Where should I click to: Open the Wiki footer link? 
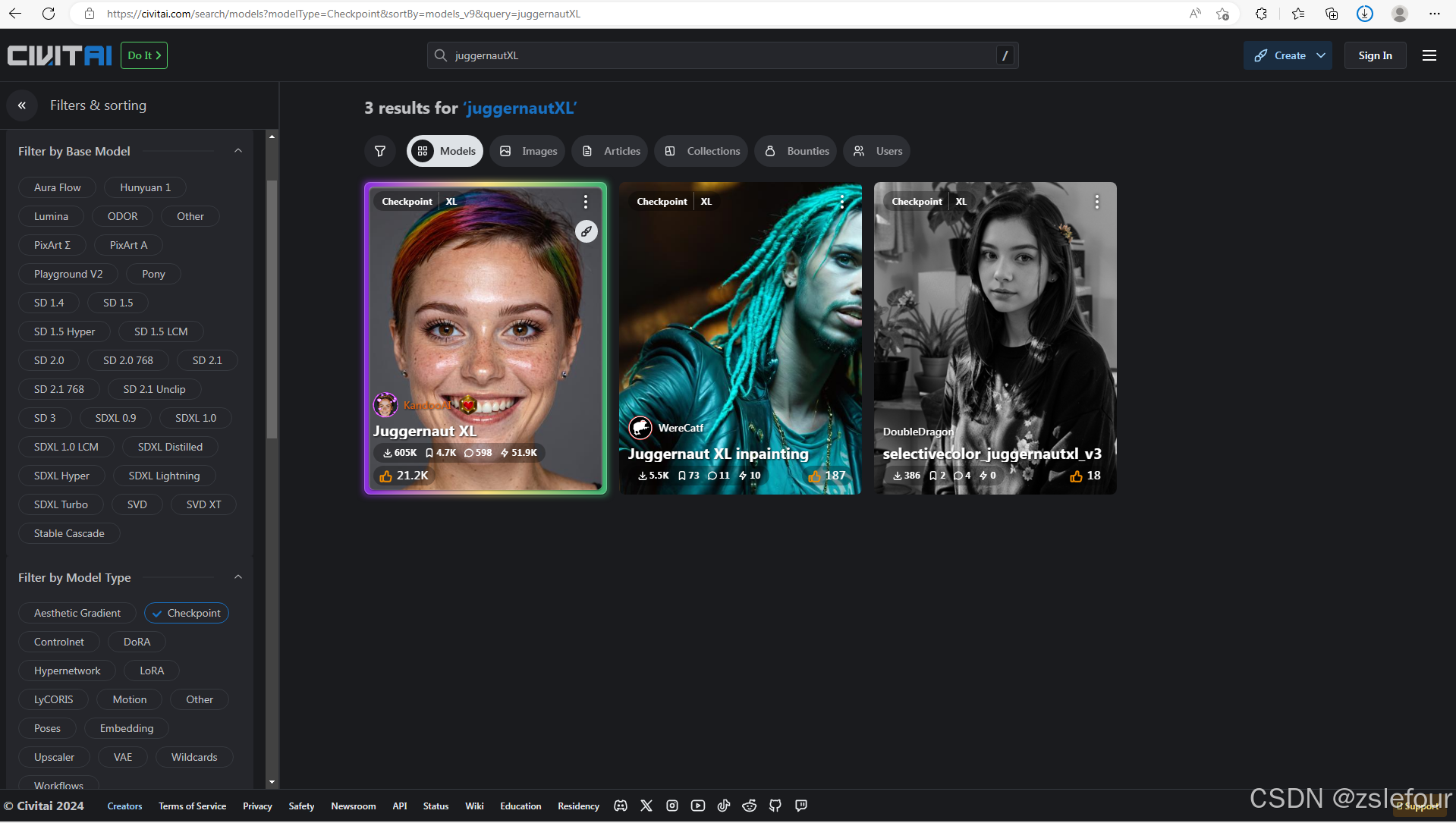474,806
